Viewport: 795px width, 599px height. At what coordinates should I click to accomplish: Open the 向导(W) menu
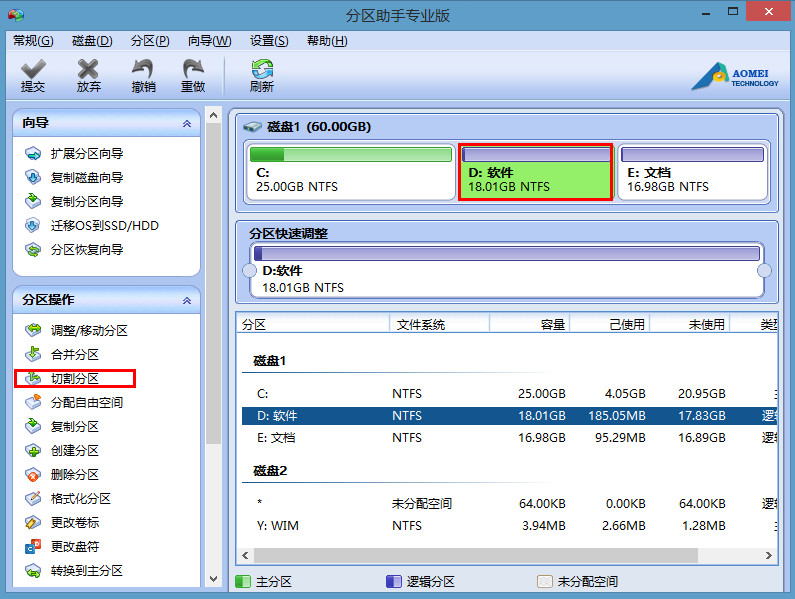pyautogui.click(x=209, y=41)
